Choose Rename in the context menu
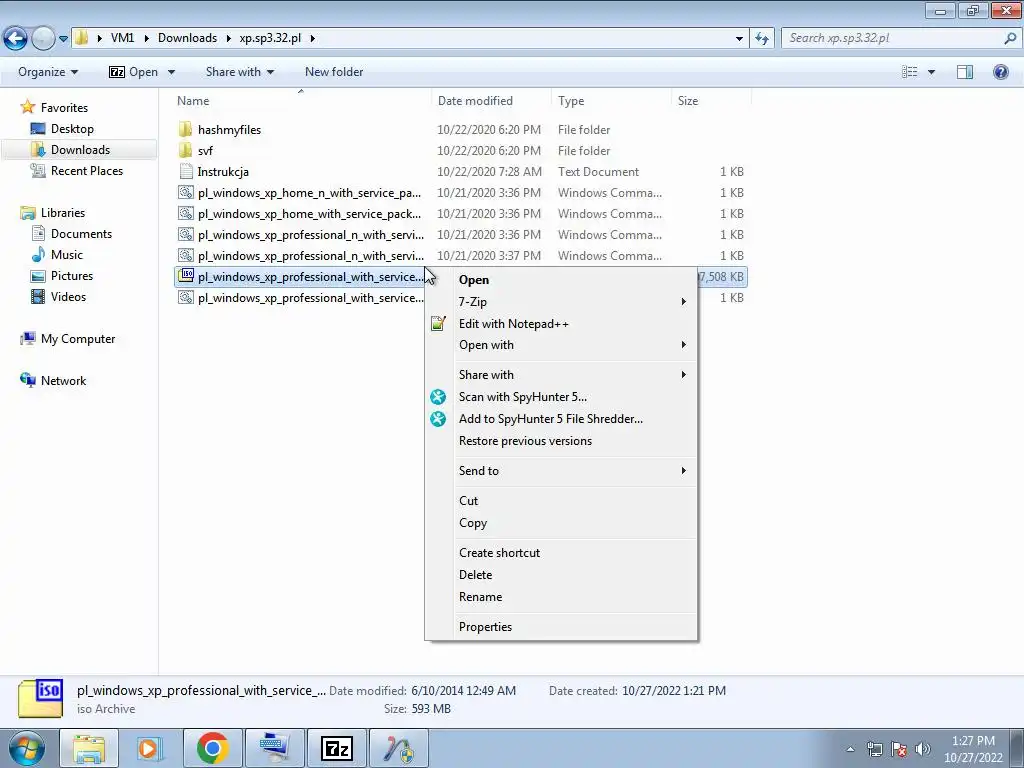The width and height of the screenshot is (1024, 768). 561,597
